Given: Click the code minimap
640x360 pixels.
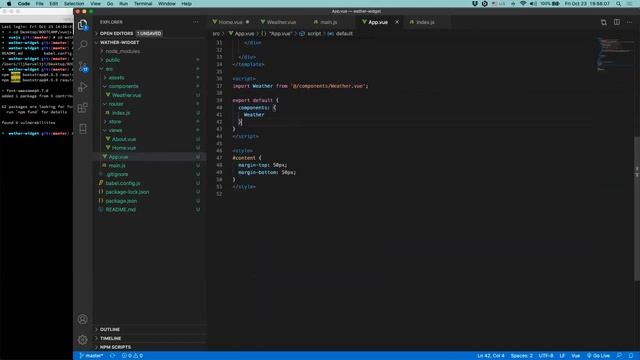Looking at the screenshot, I should (x=614, y=55).
